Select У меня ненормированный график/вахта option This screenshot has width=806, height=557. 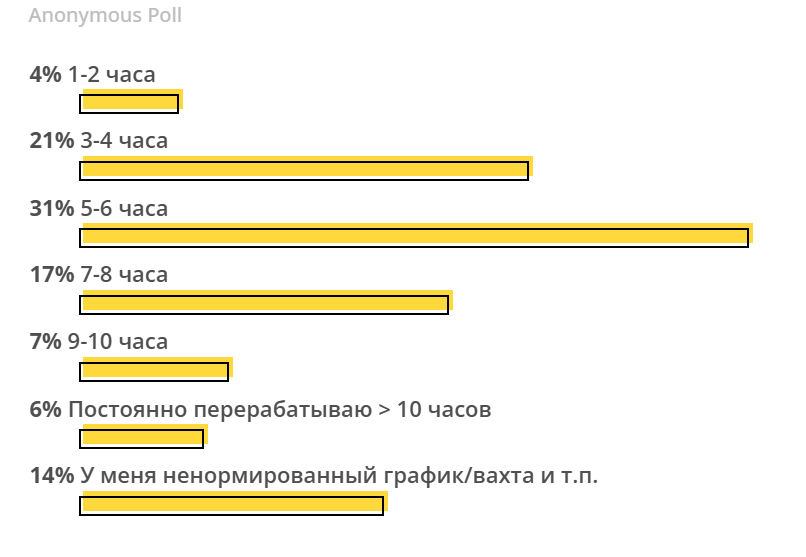point(338,476)
